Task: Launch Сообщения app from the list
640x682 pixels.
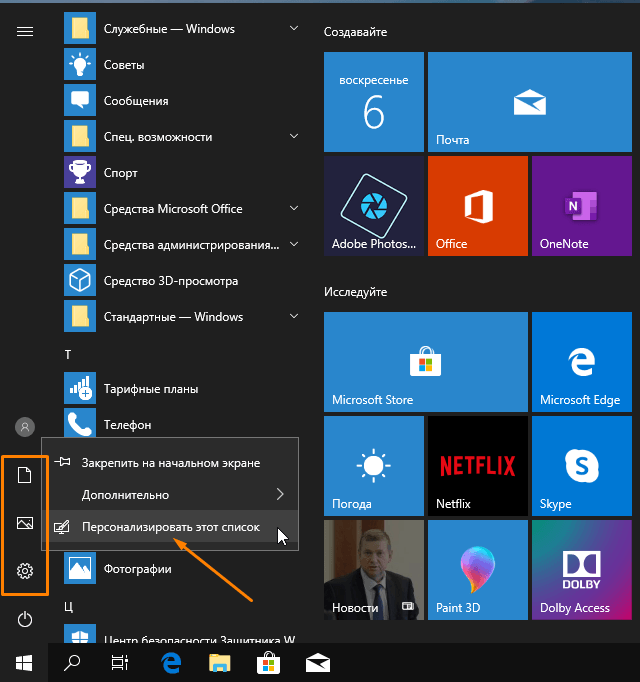Action: [x=182, y=101]
